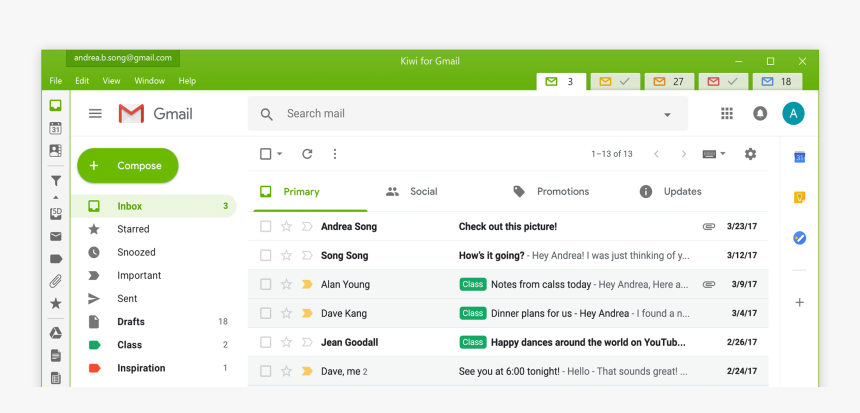
Task: Star the Andrea Song email
Action: tap(286, 227)
